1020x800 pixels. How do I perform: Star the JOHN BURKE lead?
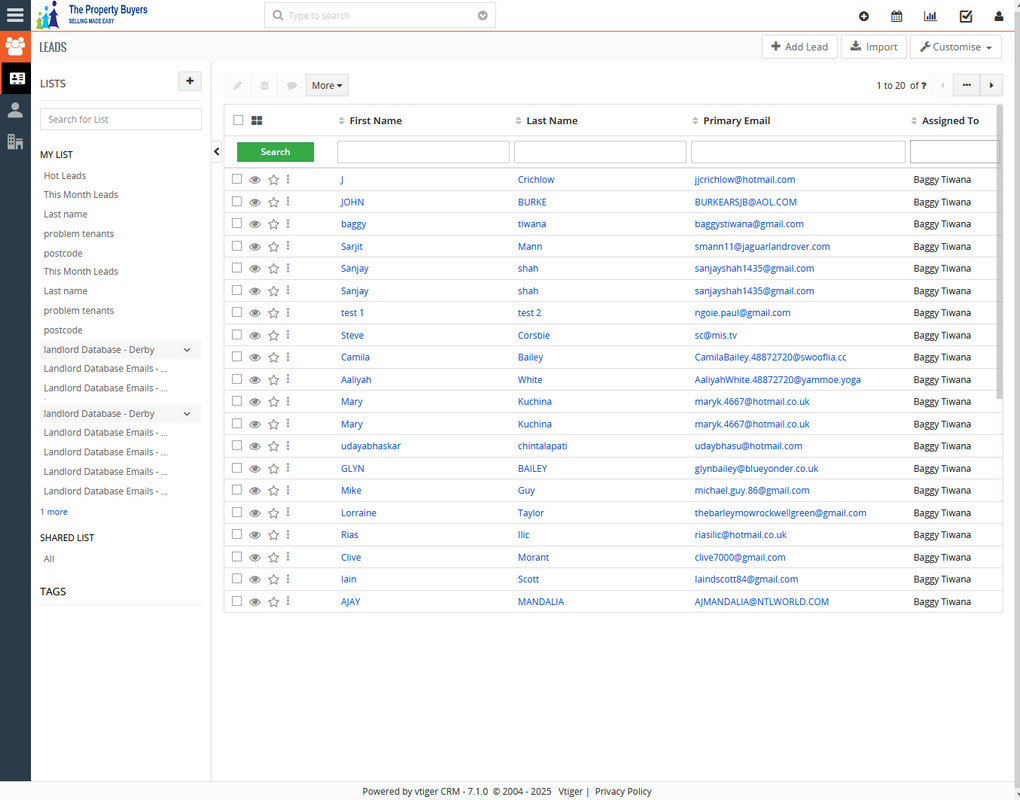coord(273,202)
